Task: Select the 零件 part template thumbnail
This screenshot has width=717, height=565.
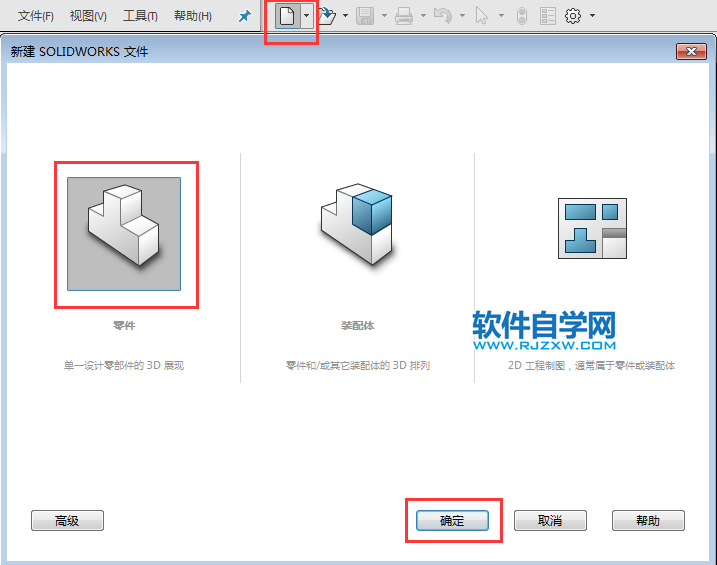Action: (x=124, y=234)
